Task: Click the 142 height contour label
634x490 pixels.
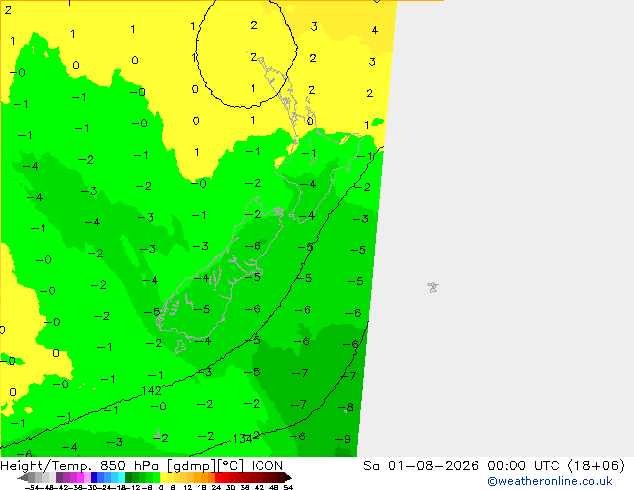Action: [x=152, y=391]
